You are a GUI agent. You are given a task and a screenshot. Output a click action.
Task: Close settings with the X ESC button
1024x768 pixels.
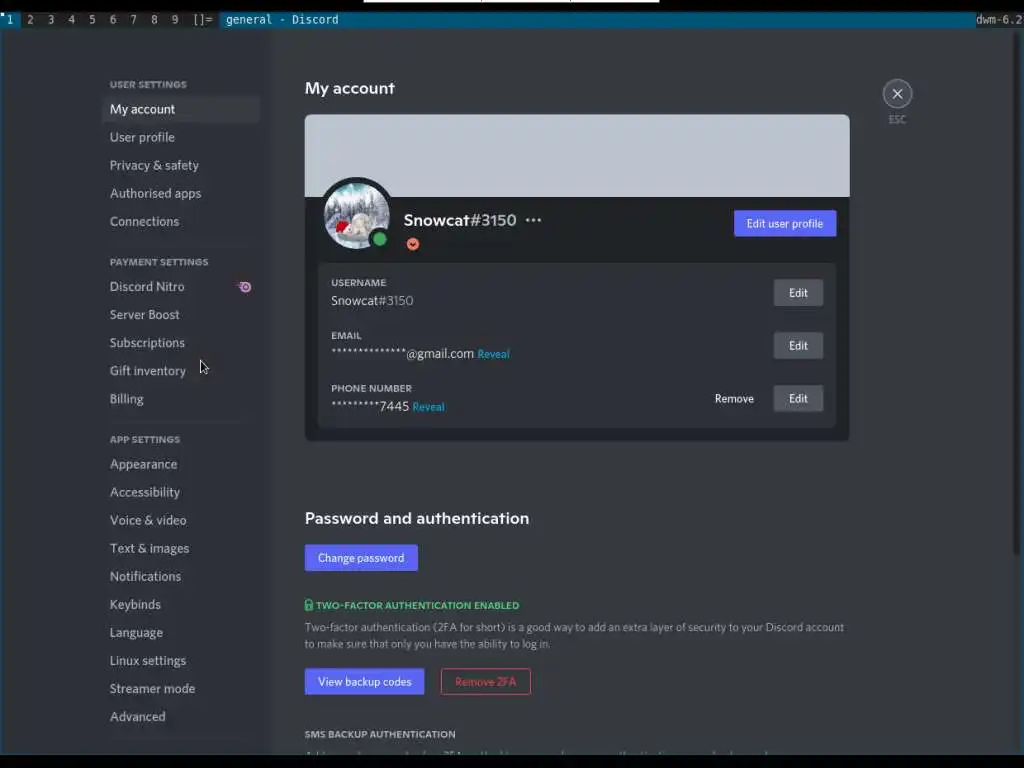[x=897, y=94]
